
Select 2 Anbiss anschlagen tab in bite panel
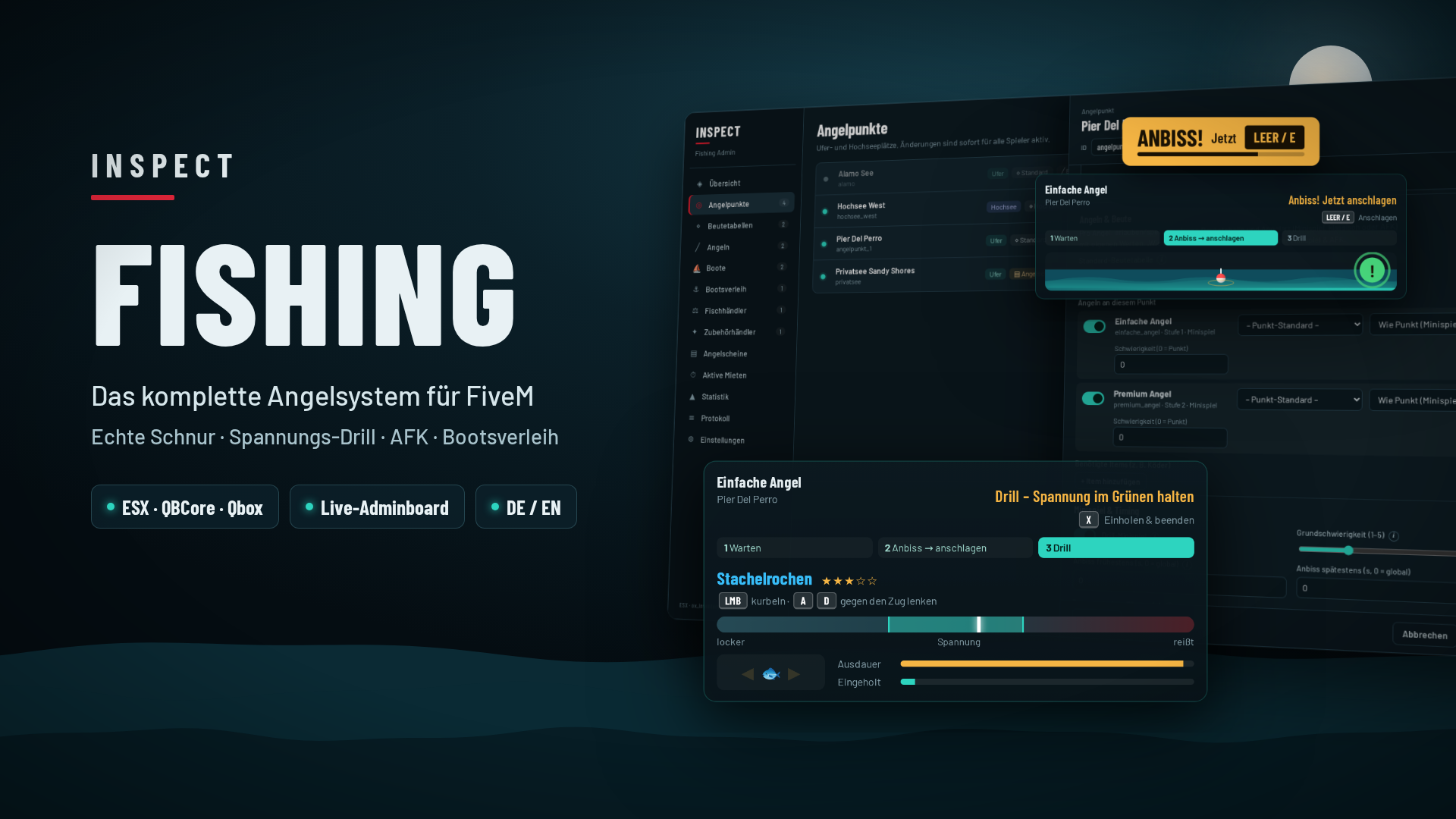point(1220,238)
